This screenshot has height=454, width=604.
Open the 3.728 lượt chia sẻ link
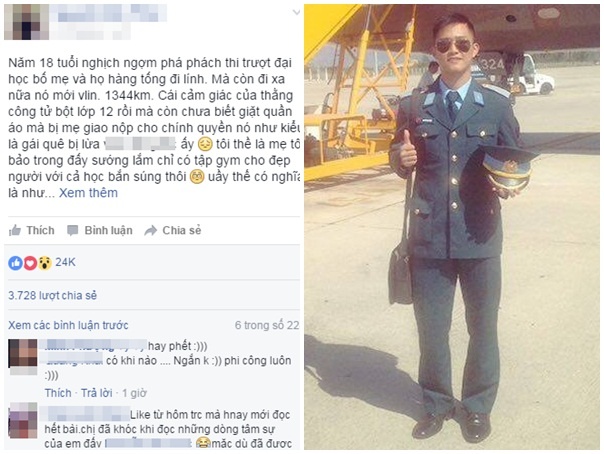point(52,295)
